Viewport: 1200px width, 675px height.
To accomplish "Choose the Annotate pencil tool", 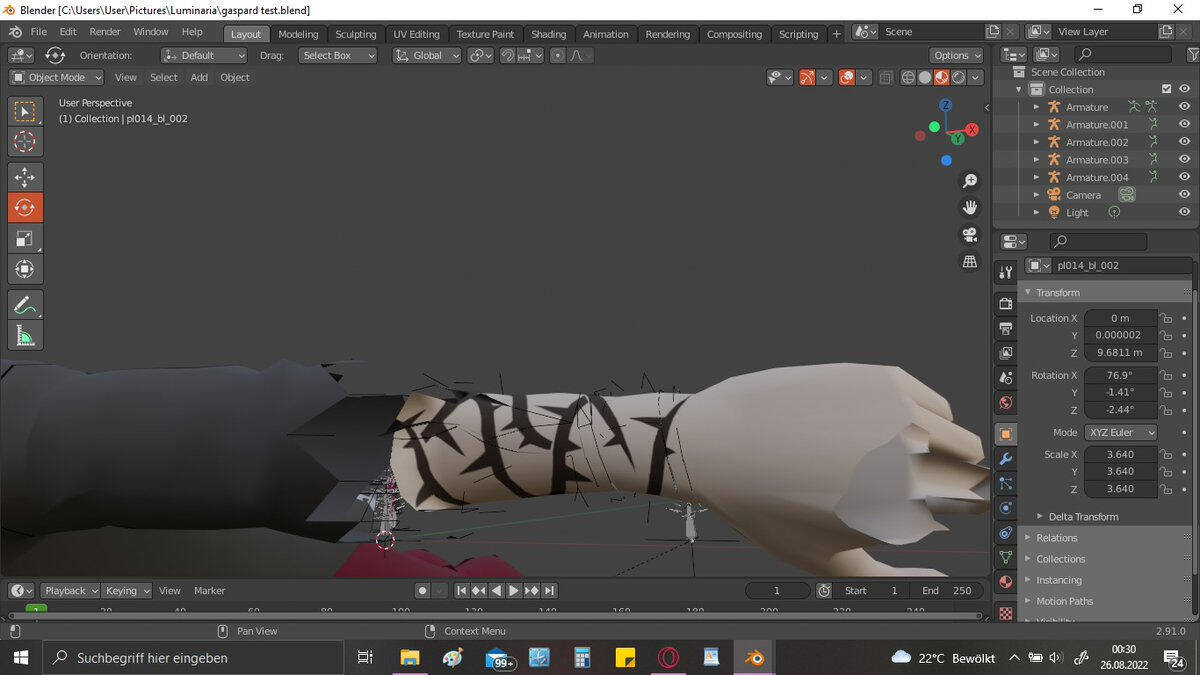I will (x=25, y=305).
